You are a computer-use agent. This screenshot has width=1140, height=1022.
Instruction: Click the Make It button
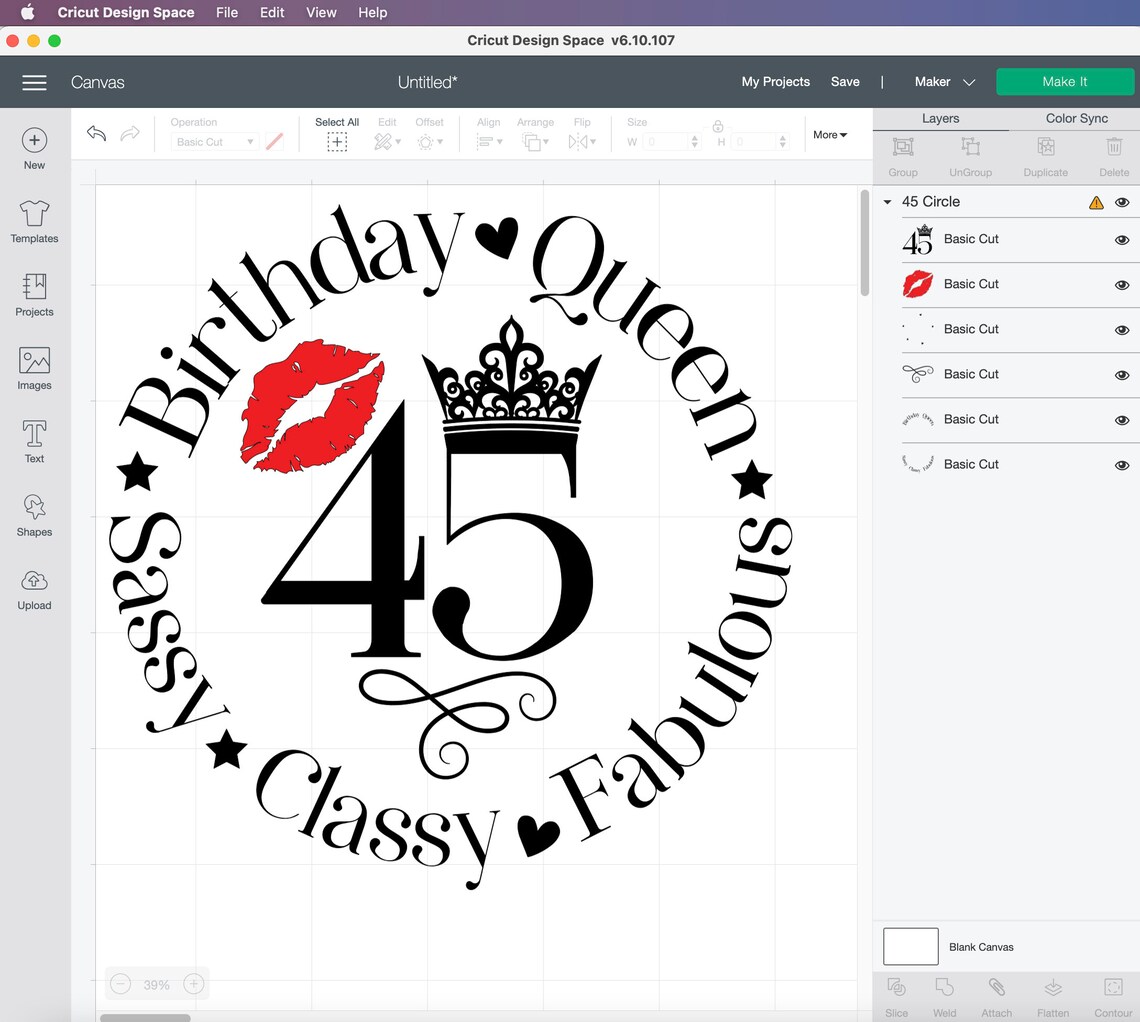pyautogui.click(x=1064, y=82)
